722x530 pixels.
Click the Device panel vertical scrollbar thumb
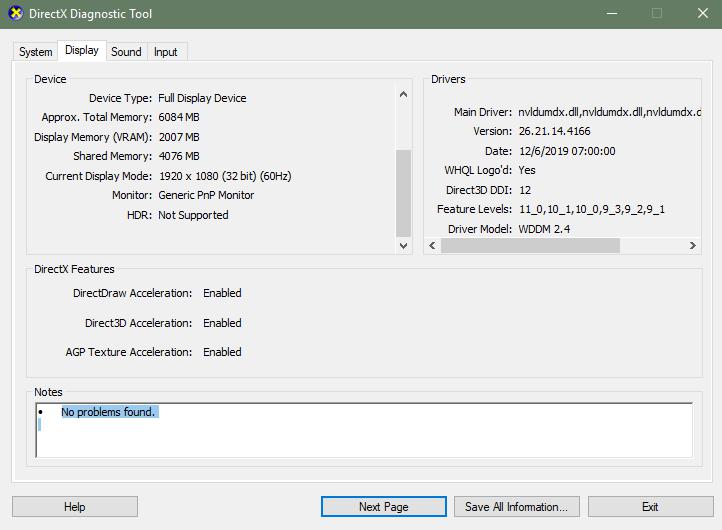point(403,193)
